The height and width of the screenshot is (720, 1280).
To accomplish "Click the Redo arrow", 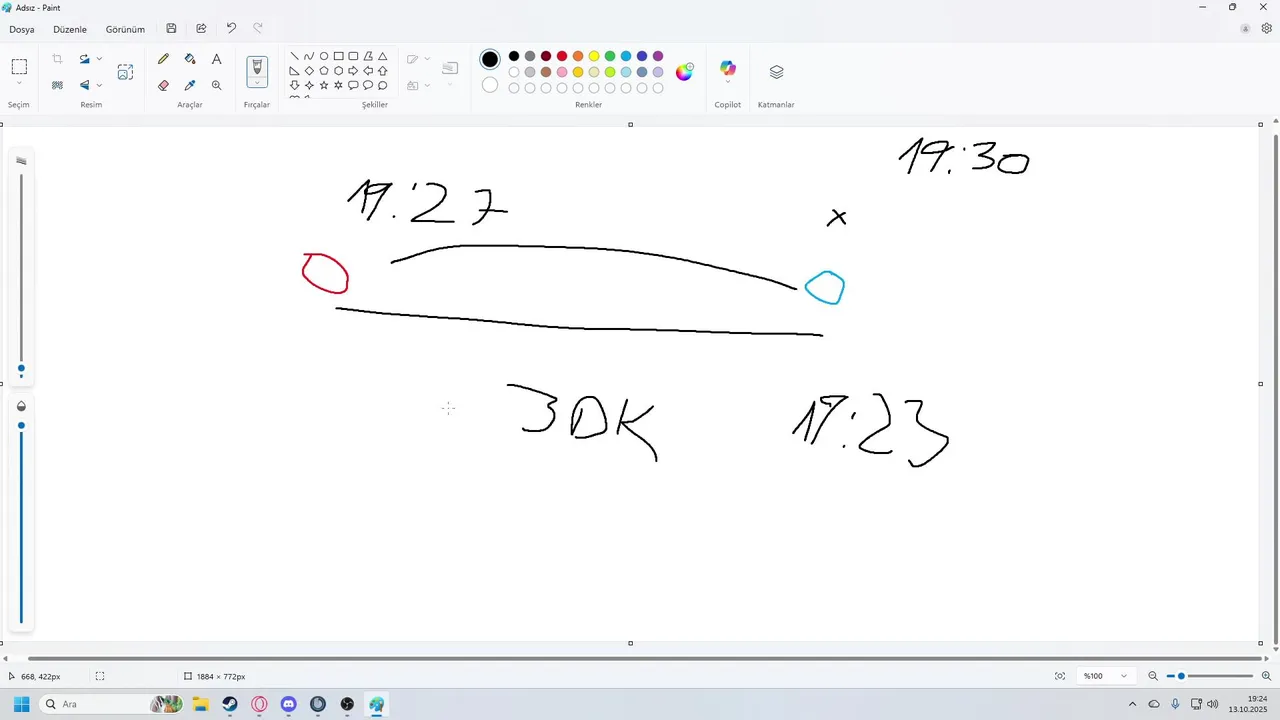I will [258, 29].
